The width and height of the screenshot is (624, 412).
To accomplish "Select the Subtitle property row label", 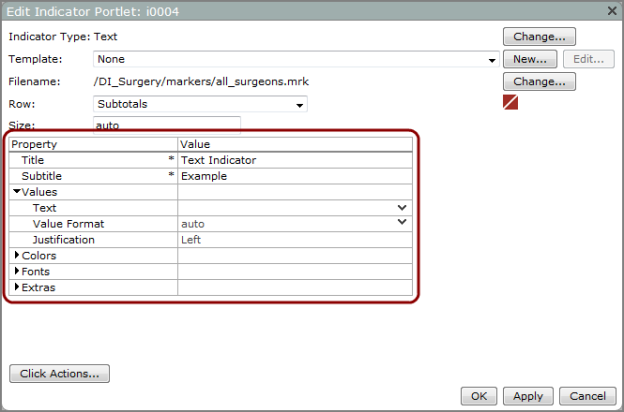I will (41, 176).
